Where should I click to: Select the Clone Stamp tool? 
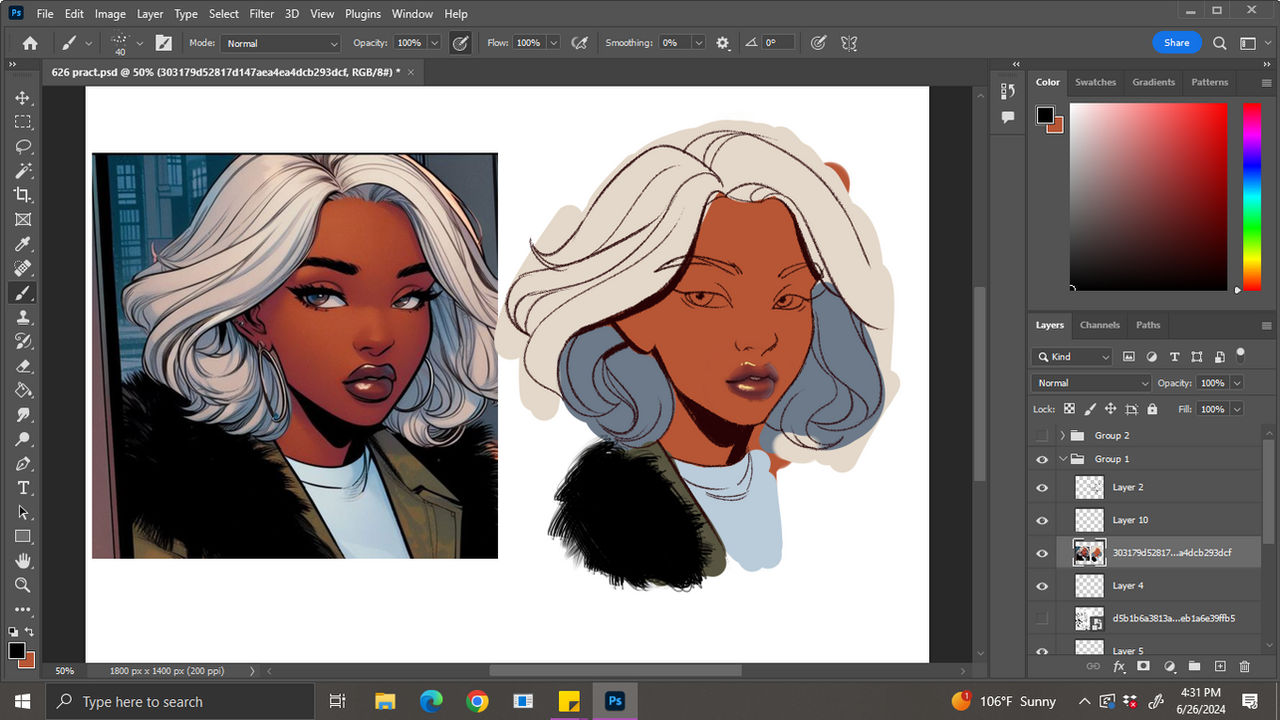pos(22,317)
